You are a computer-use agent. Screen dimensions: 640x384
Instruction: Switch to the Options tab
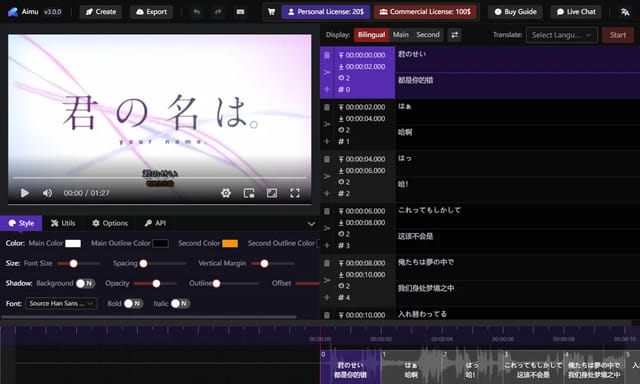point(110,223)
